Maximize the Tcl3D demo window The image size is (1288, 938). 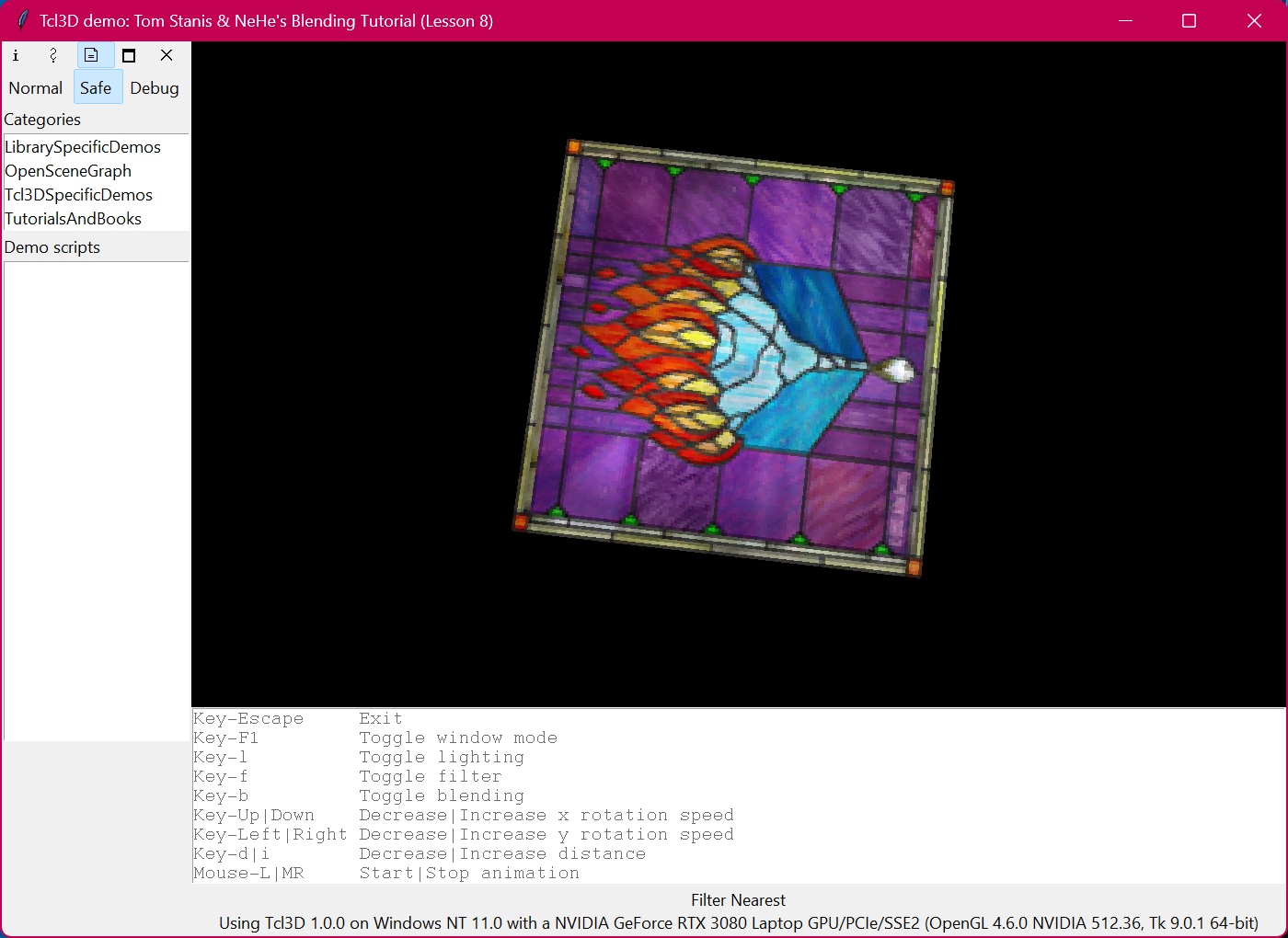click(x=1189, y=20)
